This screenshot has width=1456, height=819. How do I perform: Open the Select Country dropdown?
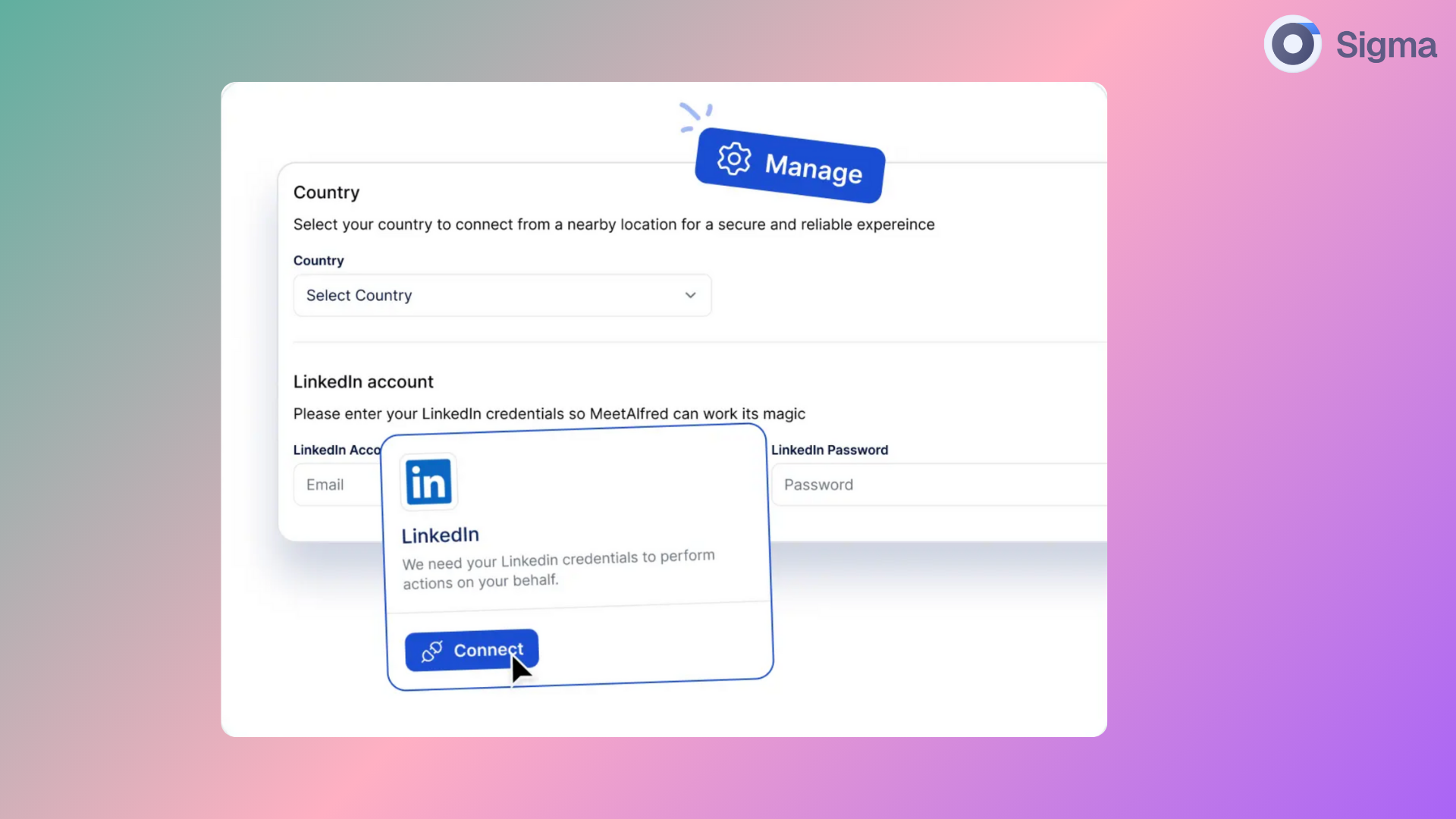[502, 295]
